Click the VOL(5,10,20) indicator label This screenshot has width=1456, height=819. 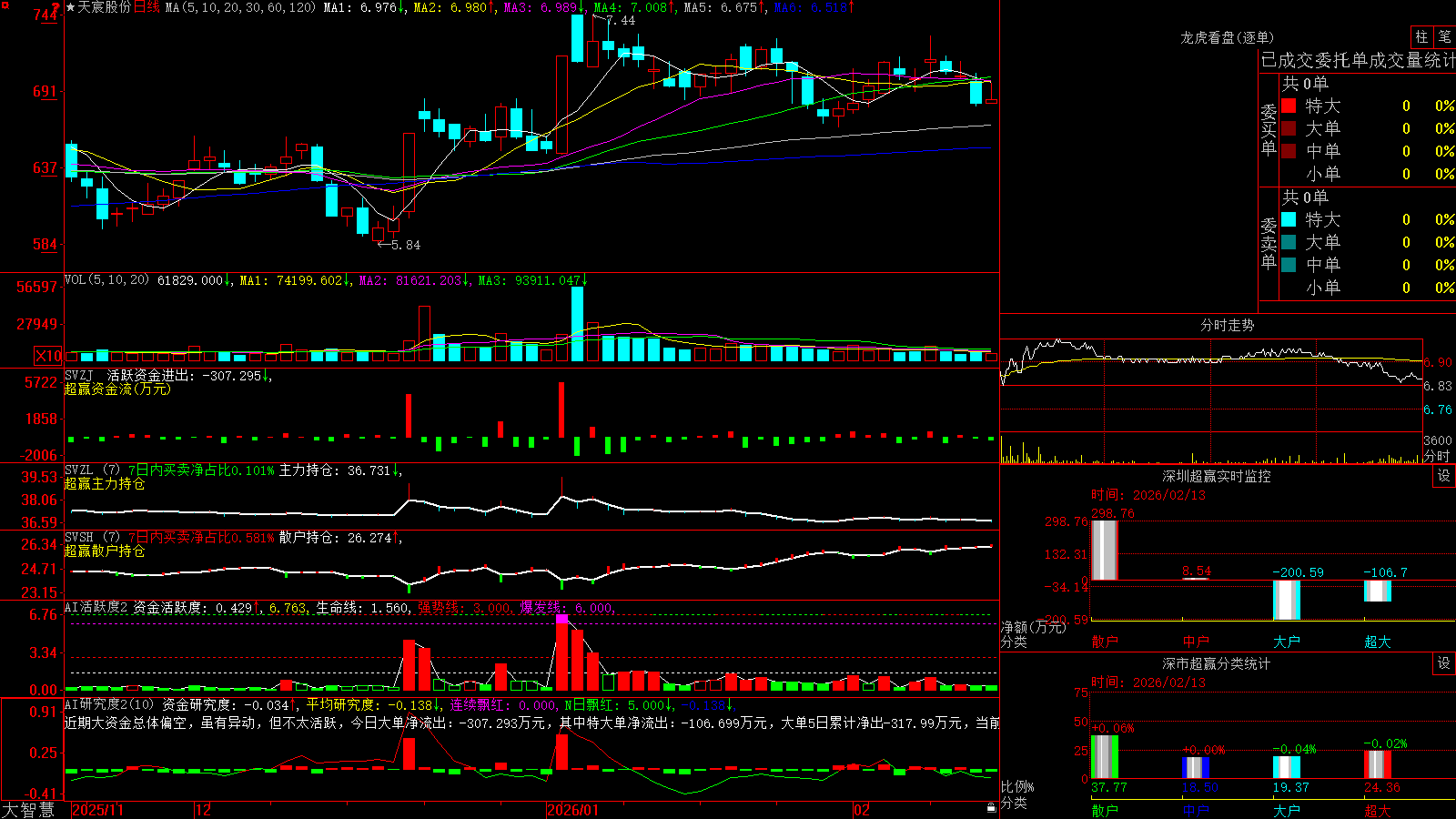[x=106, y=279]
